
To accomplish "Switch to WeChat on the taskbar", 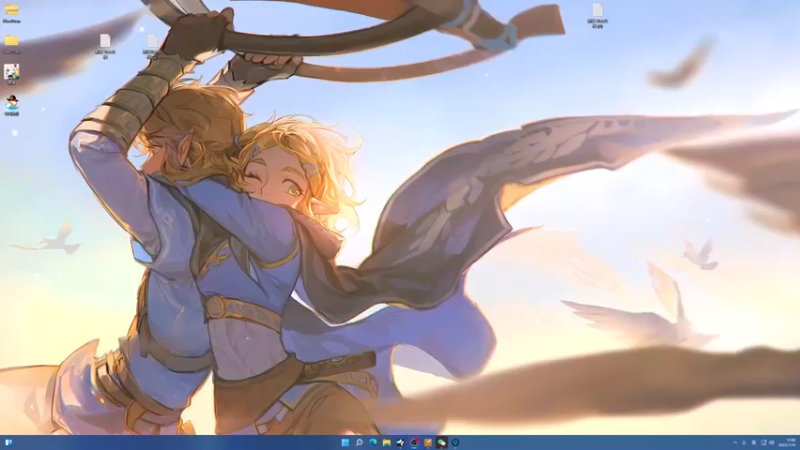I will (442, 442).
